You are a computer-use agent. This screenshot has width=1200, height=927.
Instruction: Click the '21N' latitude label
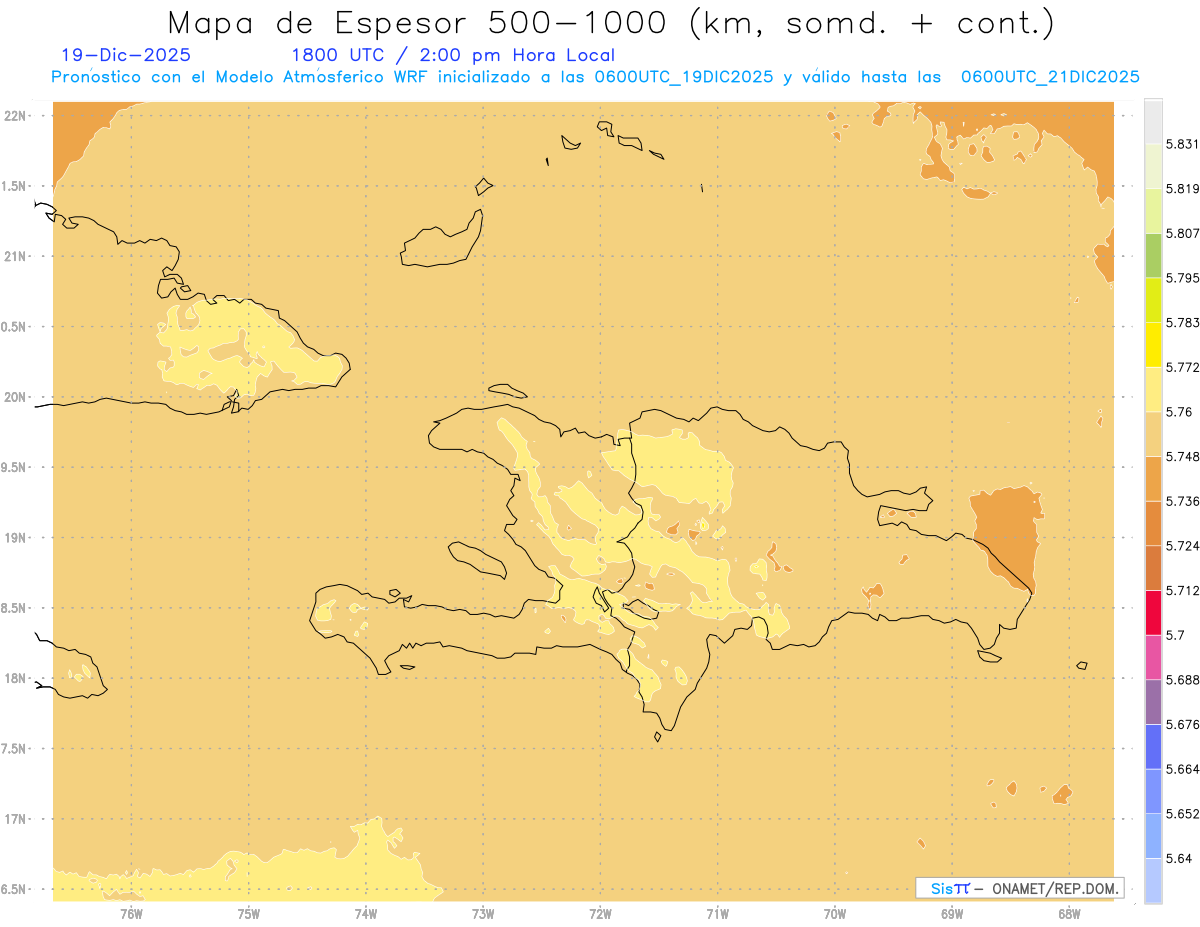click(16, 256)
